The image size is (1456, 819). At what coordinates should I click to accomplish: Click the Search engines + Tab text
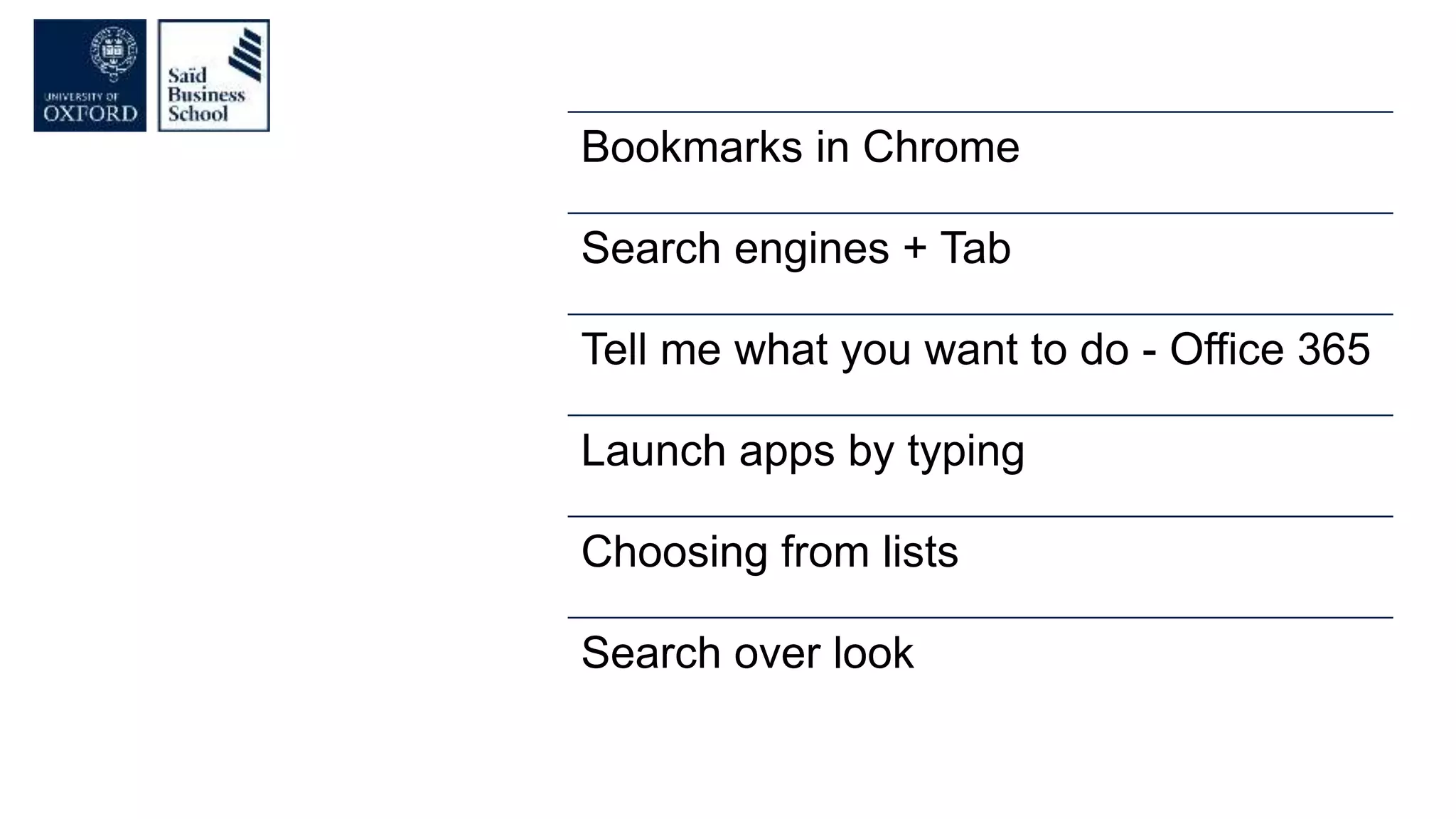[x=796, y=248]
